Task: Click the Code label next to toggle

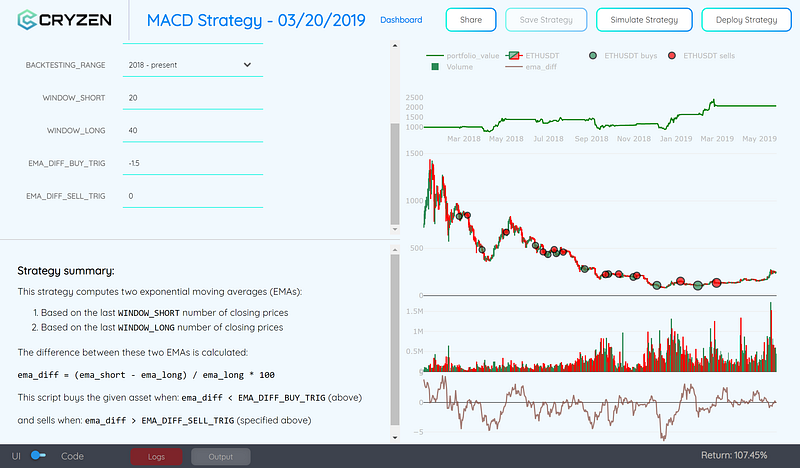Action: (72, 456)
